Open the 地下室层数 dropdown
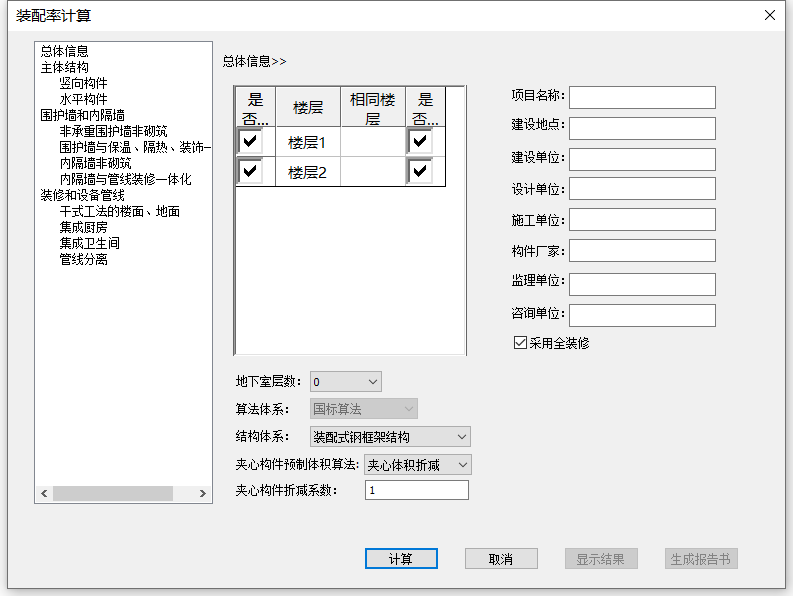 point(346,381)
